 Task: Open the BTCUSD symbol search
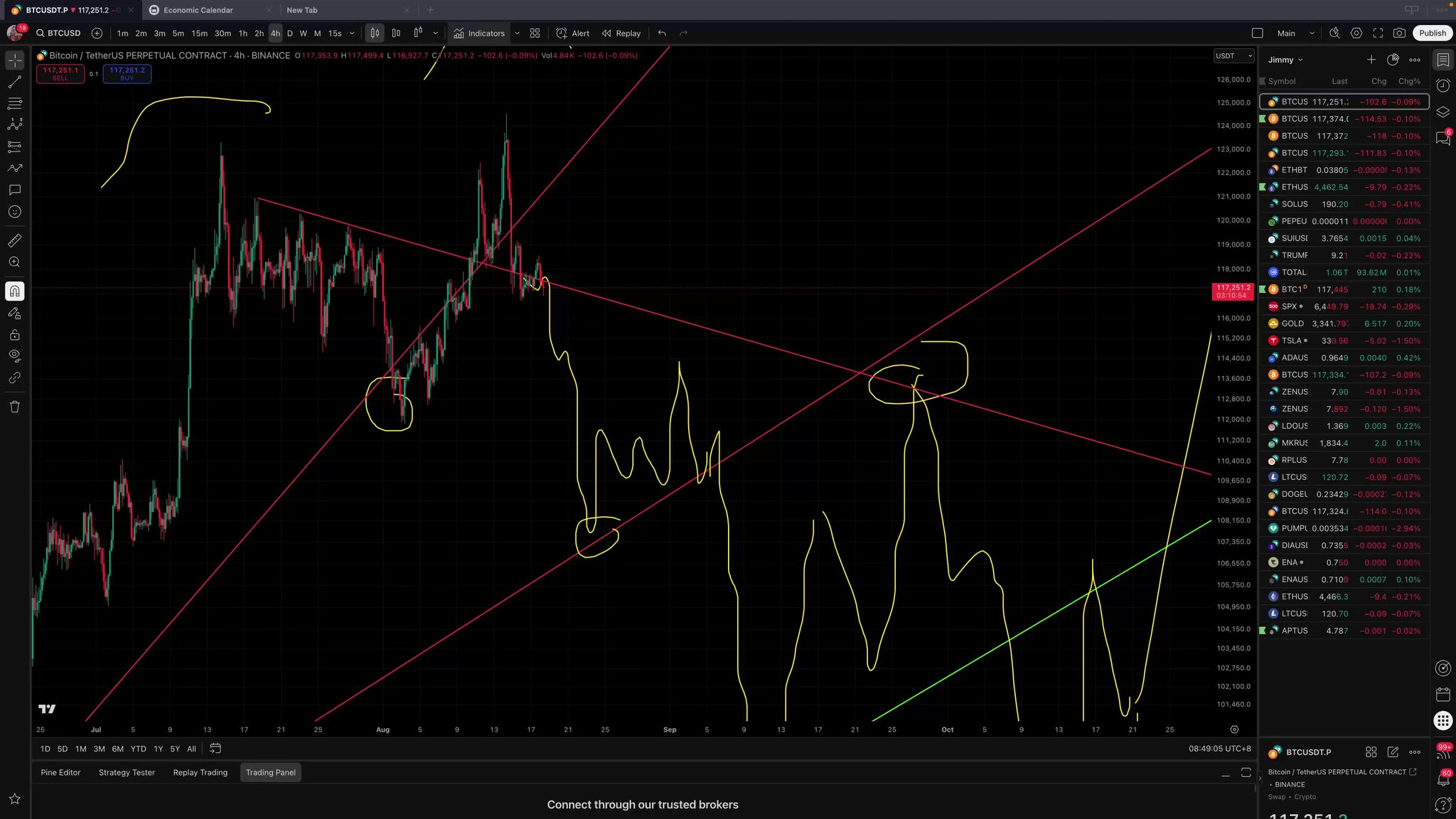pyautogui.click(x=58, y=33)
